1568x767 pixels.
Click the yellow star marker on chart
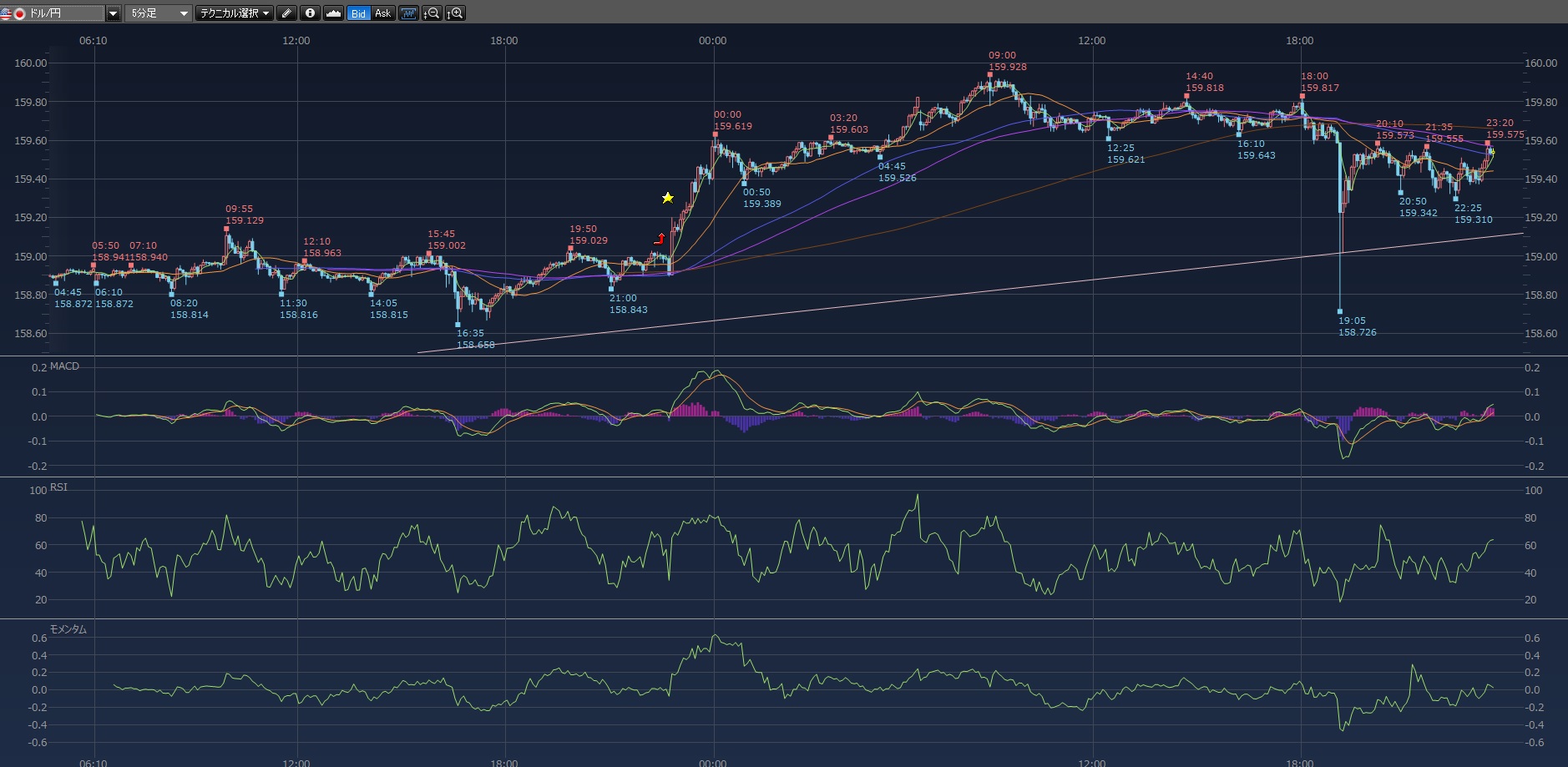(668, 198)
